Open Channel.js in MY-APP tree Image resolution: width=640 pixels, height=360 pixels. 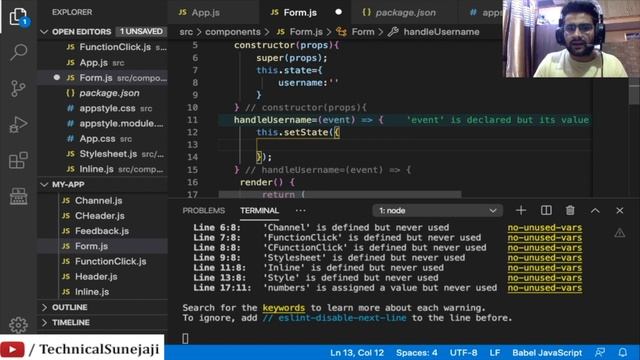(102, 200)
